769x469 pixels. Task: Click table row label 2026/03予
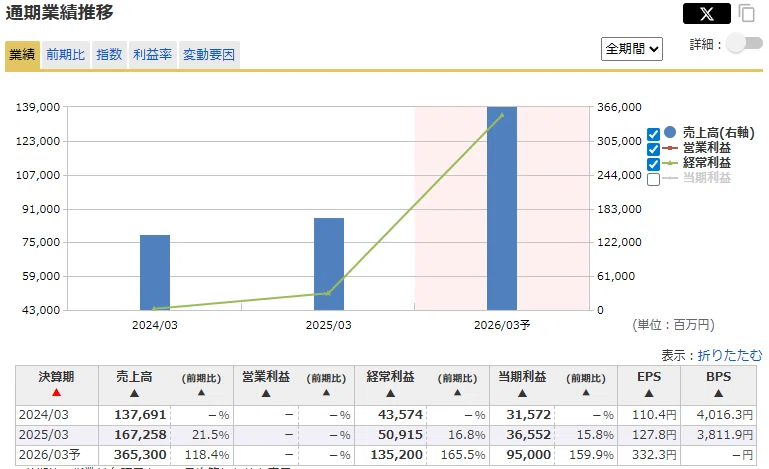coord(50,455)
